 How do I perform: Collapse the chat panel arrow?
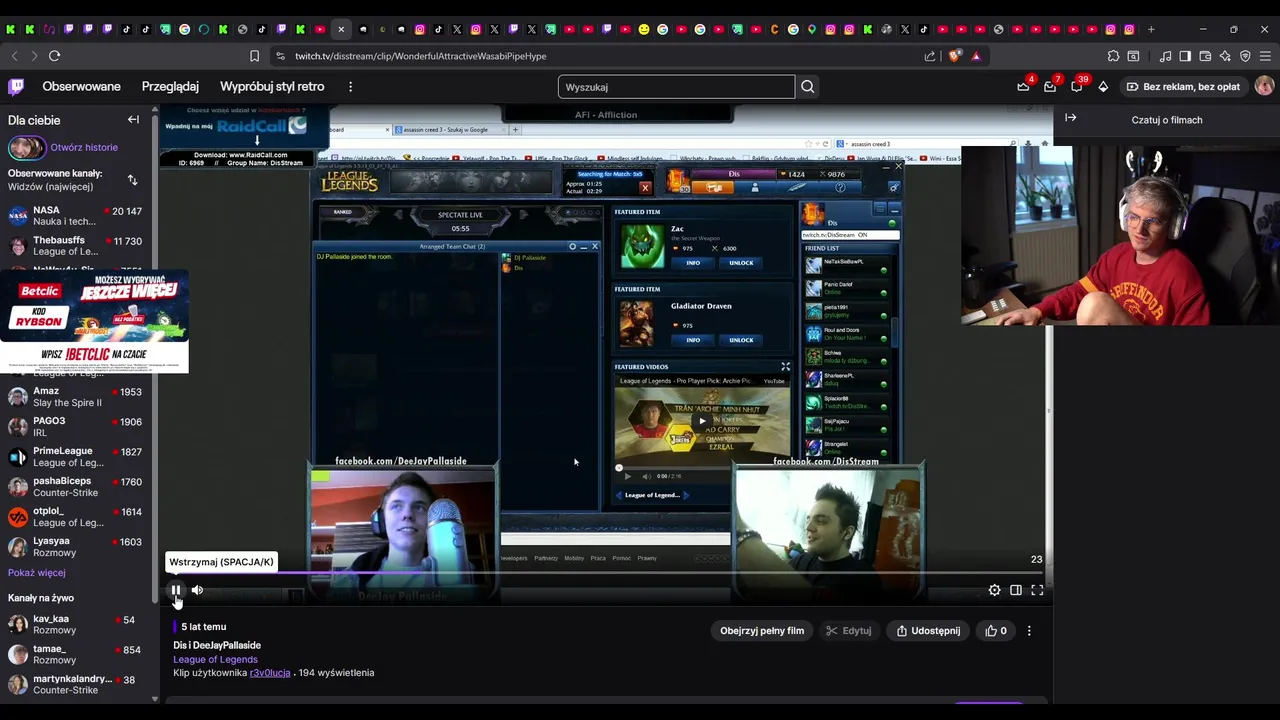pyautogui.click(x=1070, y=118)
